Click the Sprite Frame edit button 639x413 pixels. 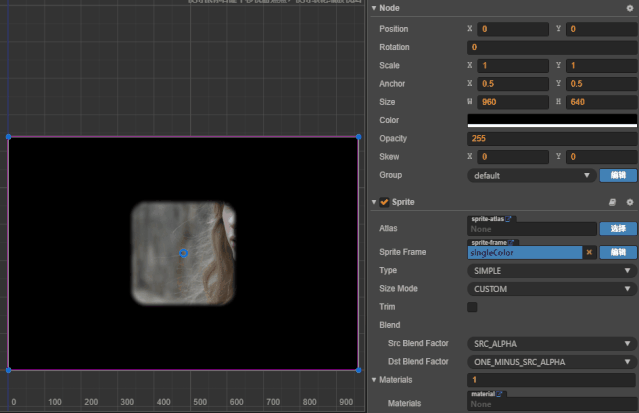pyautogui.click(x=618, y=252)
